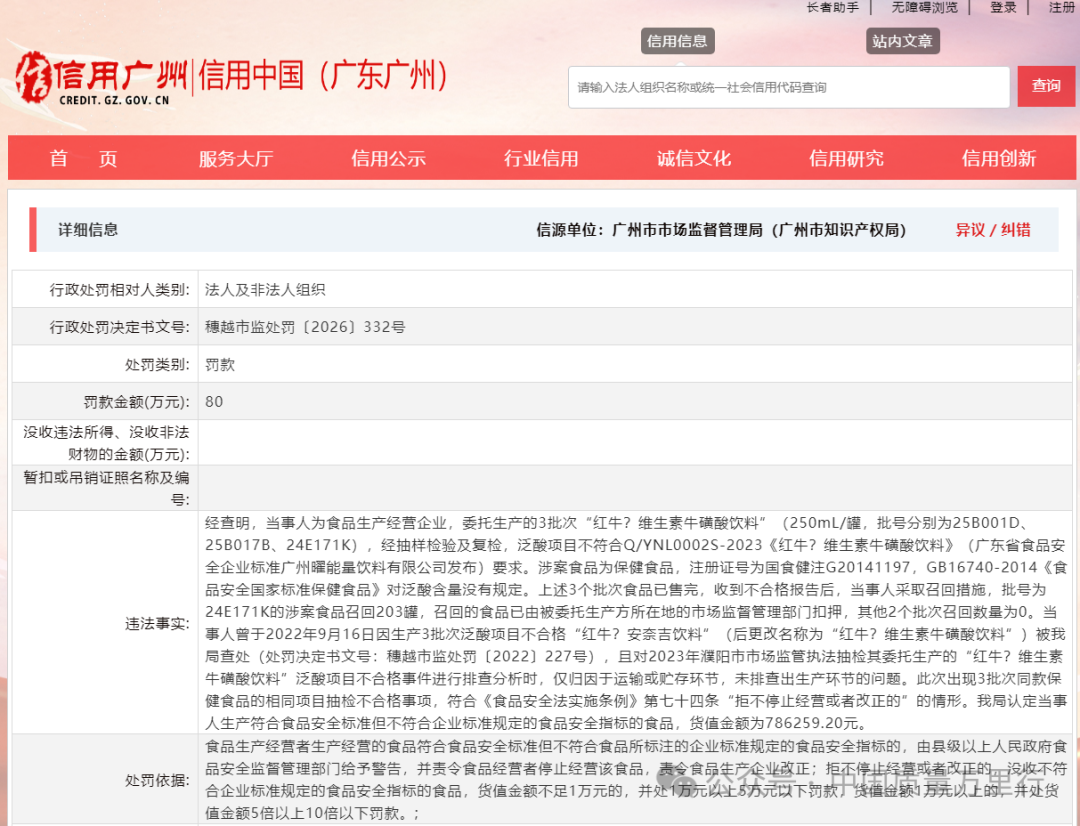Viewport: 1080px width, 826px height.
Task: Open 信用创新 navigation item
Action: point(999,158)
